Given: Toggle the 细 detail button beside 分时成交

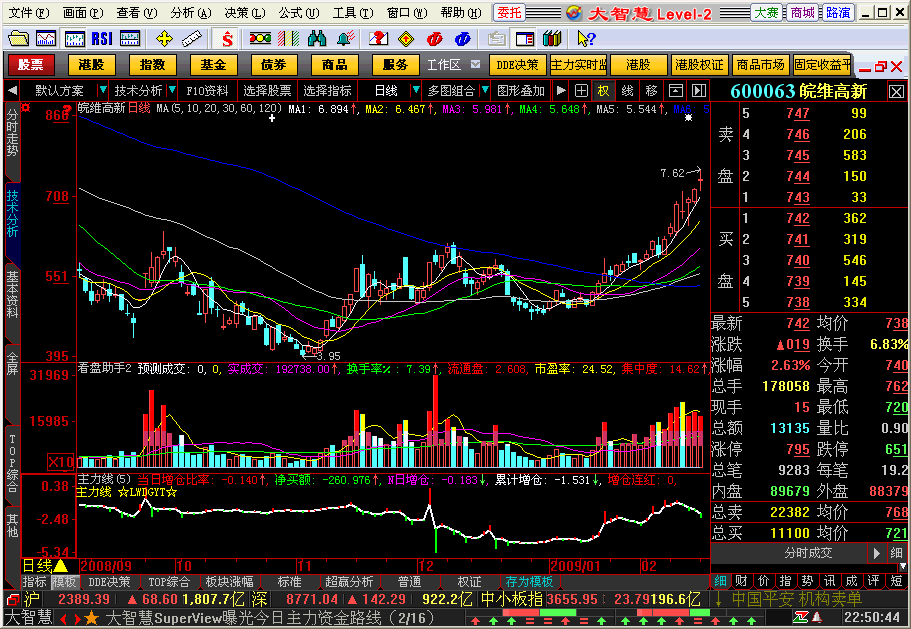Looking at the screenshot, I should (896, 553).
